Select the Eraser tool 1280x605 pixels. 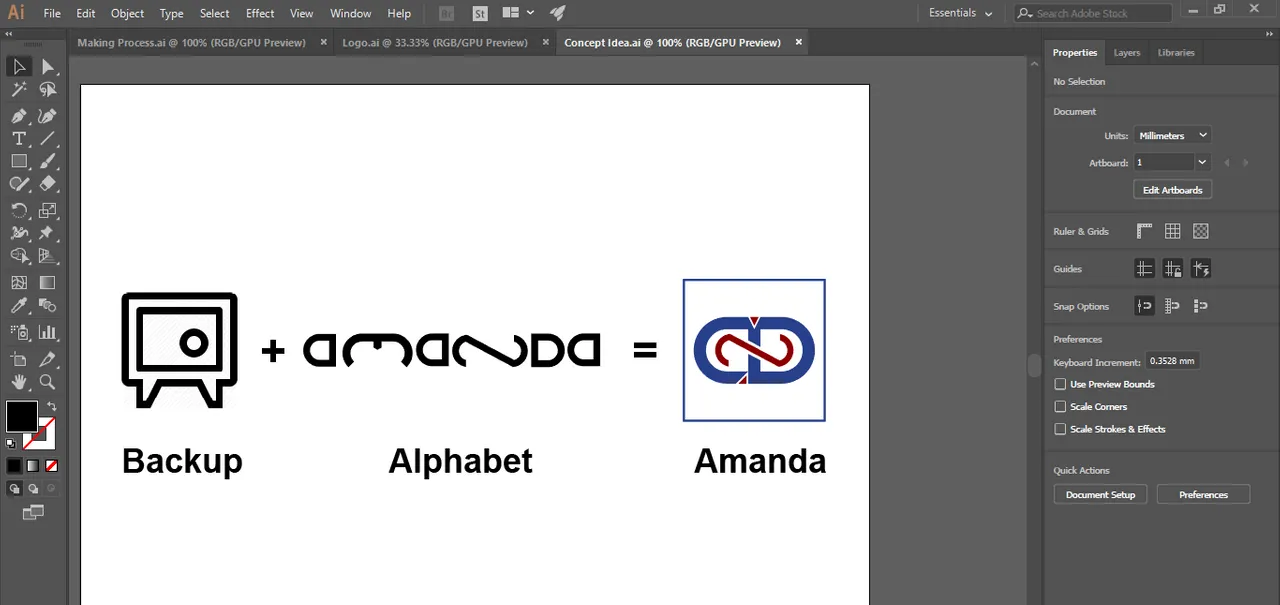click(47, 184)
